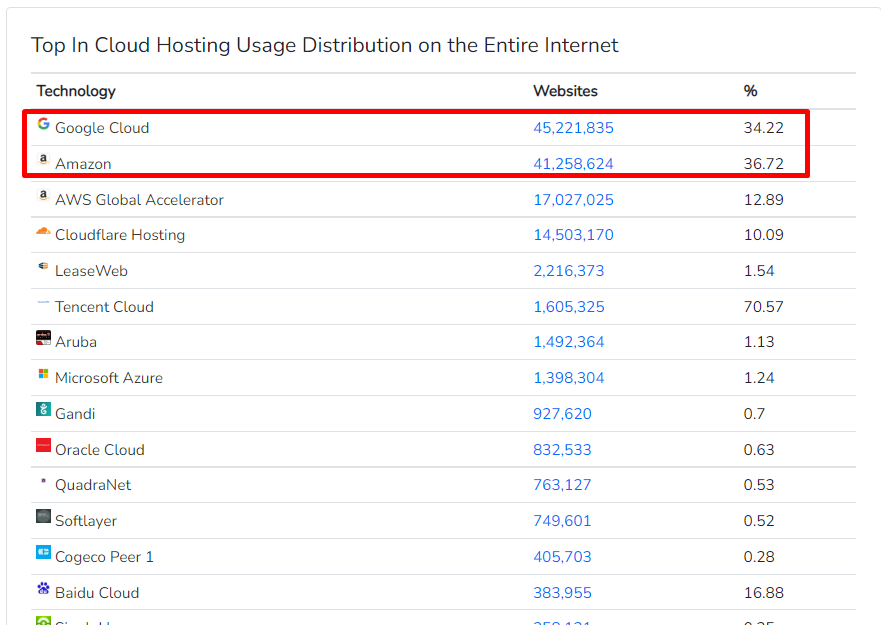This screenshot has width=881, height=625.
Task: Open the 41,258,624 websites link
Action: click(x=573, y=164)
